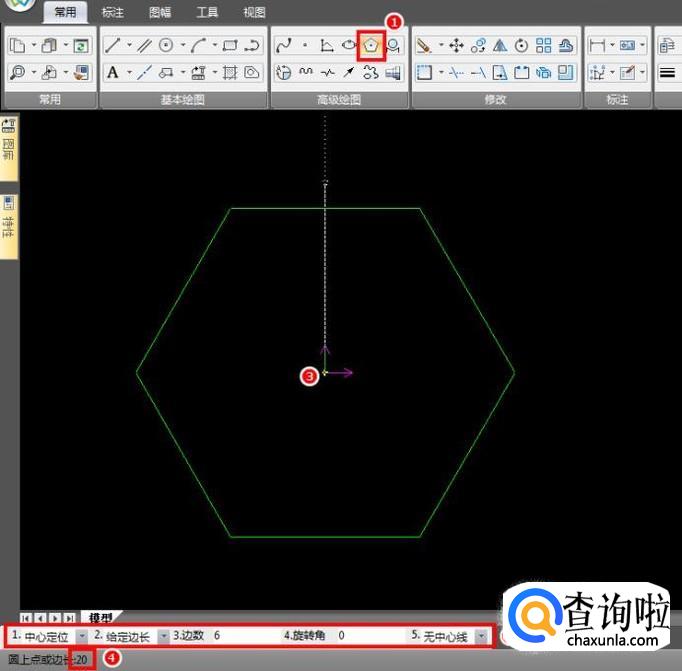Activate the move tool in the 修改 panel
The image size is (682, 671).
coord(456,45)
